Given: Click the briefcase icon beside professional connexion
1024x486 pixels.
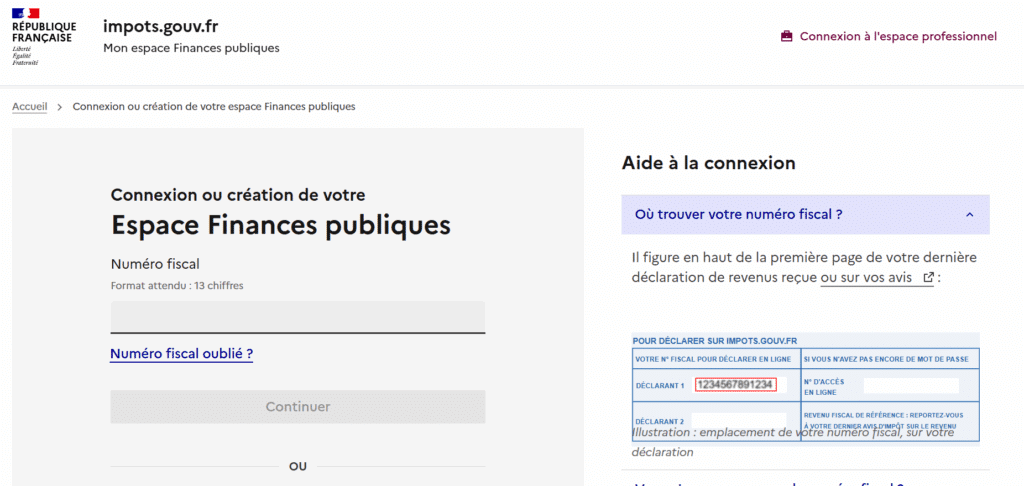Looking at the screenshot, I should (x=786, y=37).
